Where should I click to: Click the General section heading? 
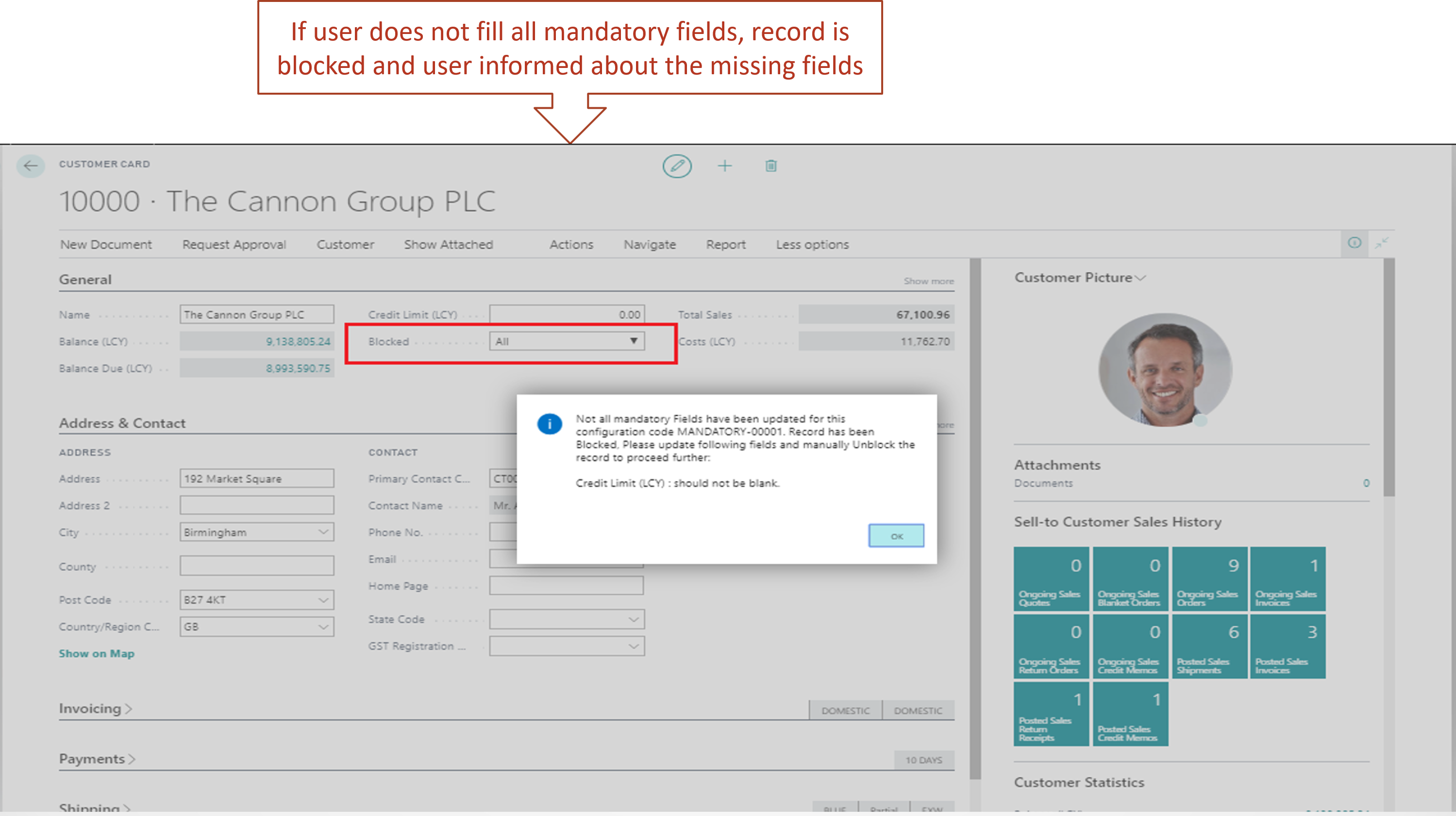(x=85, y=279)
